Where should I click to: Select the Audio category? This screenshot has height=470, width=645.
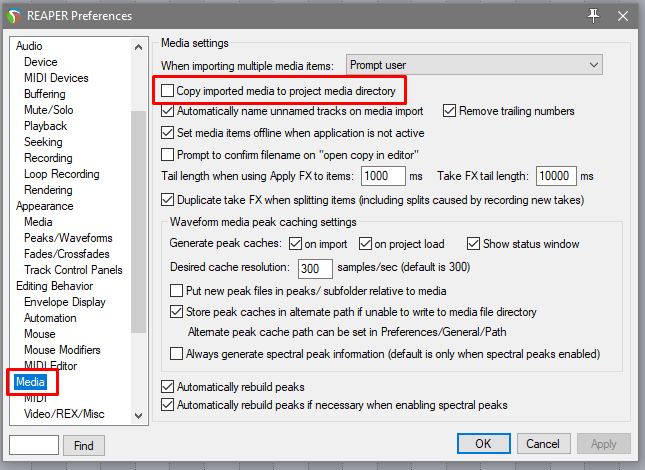pyautogui.click(x=29, y=46)
